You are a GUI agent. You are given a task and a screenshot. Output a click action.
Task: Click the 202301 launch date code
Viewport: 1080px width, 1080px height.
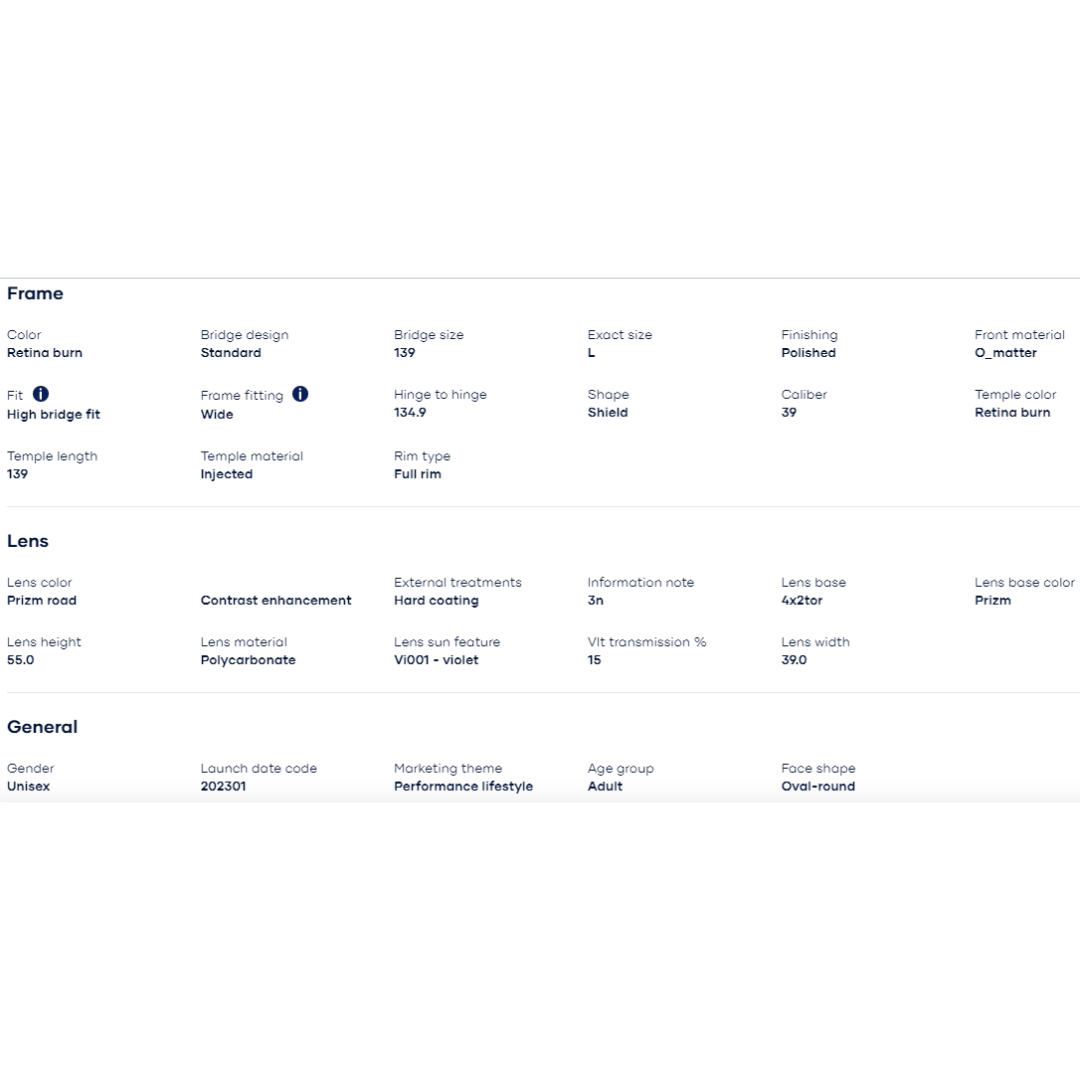click(x=223, y=786)
